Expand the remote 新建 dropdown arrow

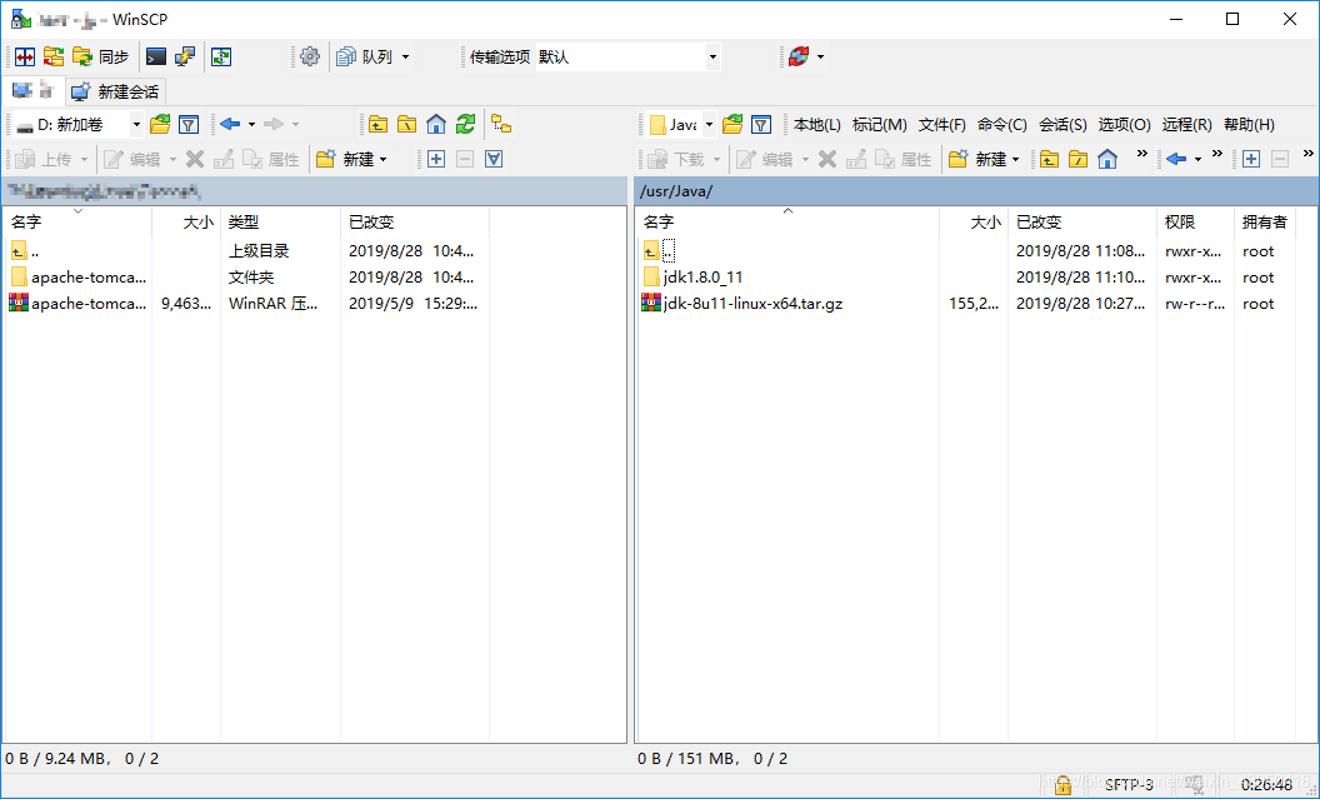pos(1015,159)
